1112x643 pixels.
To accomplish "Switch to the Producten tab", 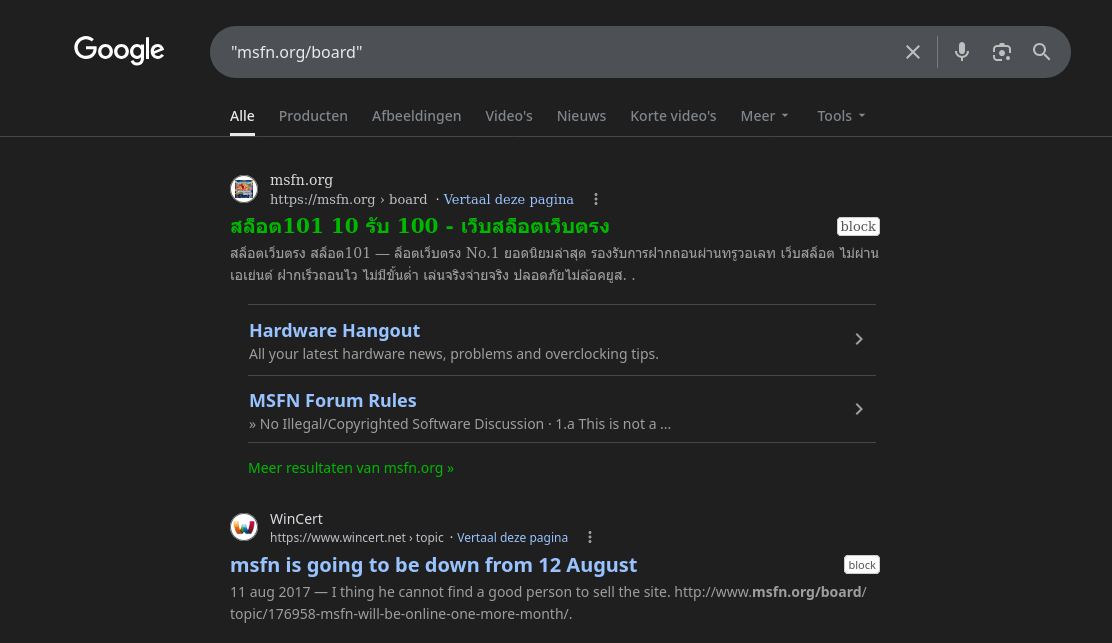I will tap(313, 116).
